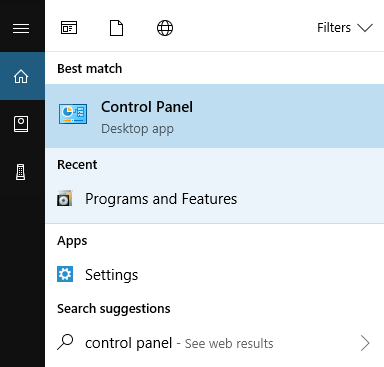Viewport: 384px width, 367px height.
Task: Click the Programs and Features disc icon
Action: [x=64, y=199]
